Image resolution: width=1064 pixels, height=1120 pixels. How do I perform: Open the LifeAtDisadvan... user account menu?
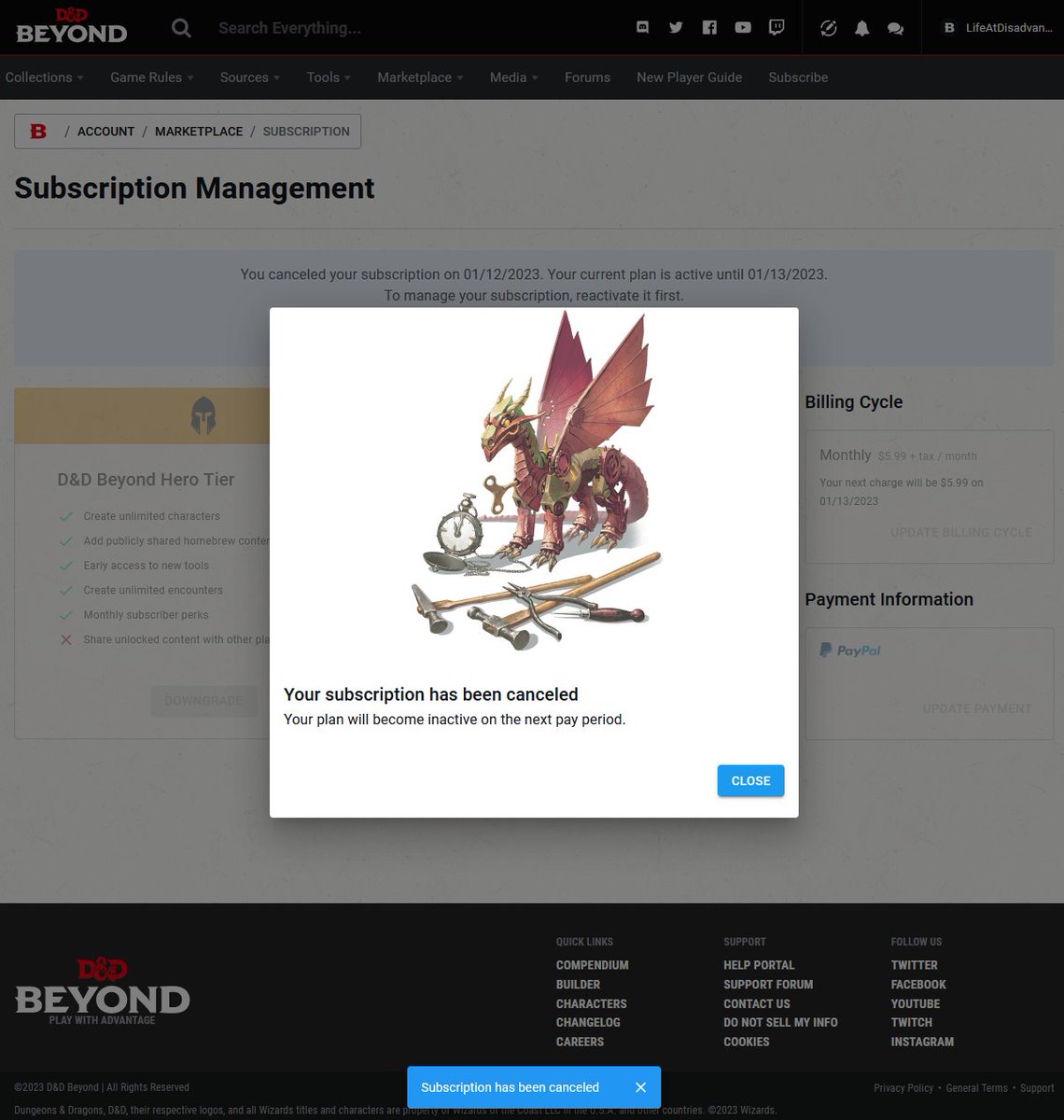998,28
